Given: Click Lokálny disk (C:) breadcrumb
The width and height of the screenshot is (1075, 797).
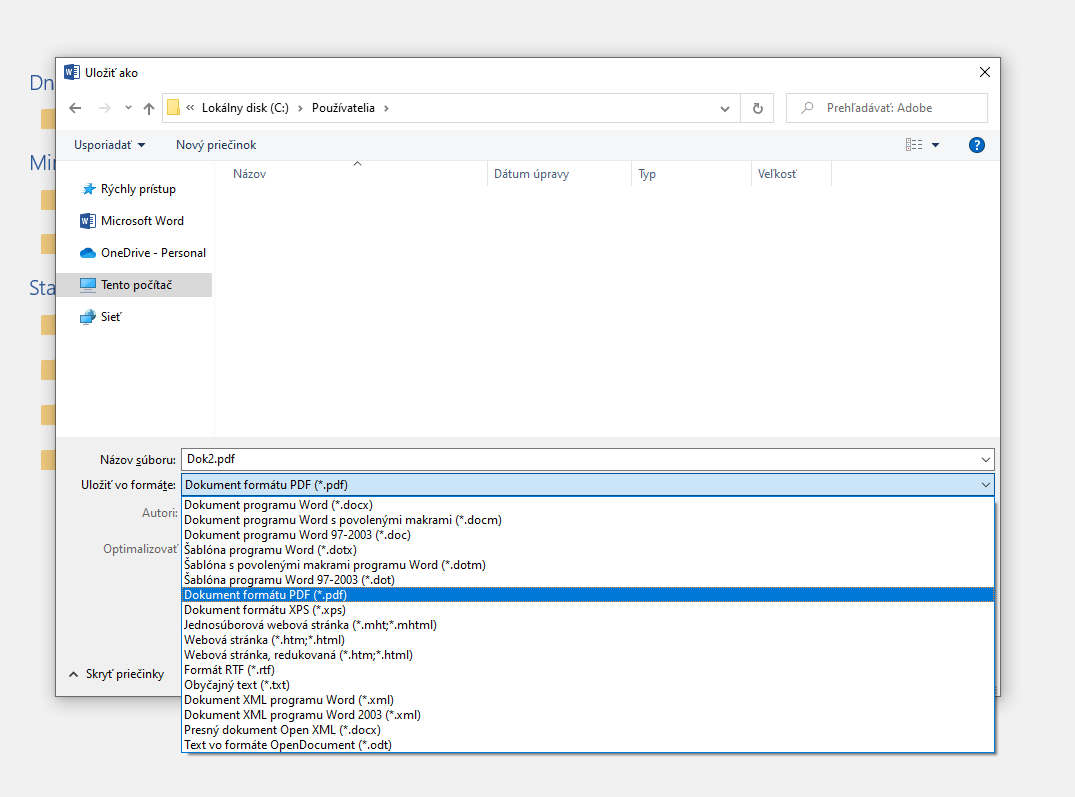Looking at the screenshot, I should 245,108.
